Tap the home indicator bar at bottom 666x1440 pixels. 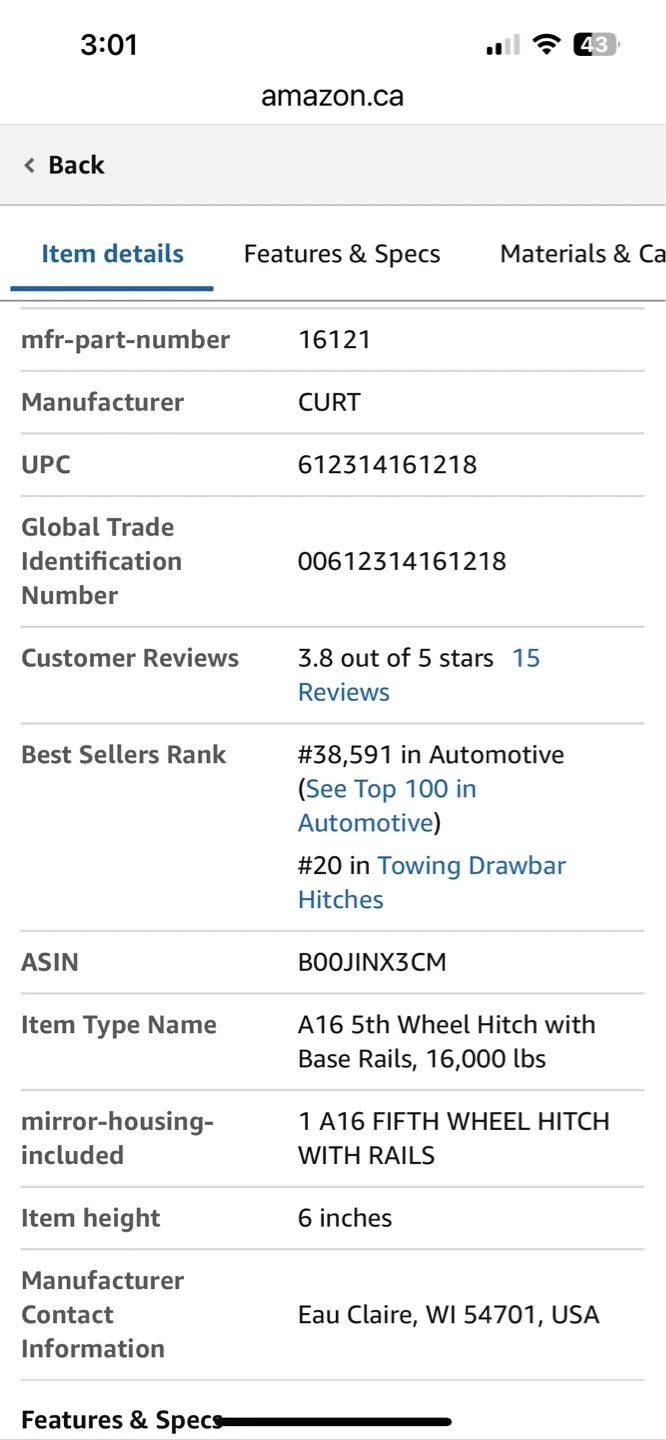click(333, 1421)
